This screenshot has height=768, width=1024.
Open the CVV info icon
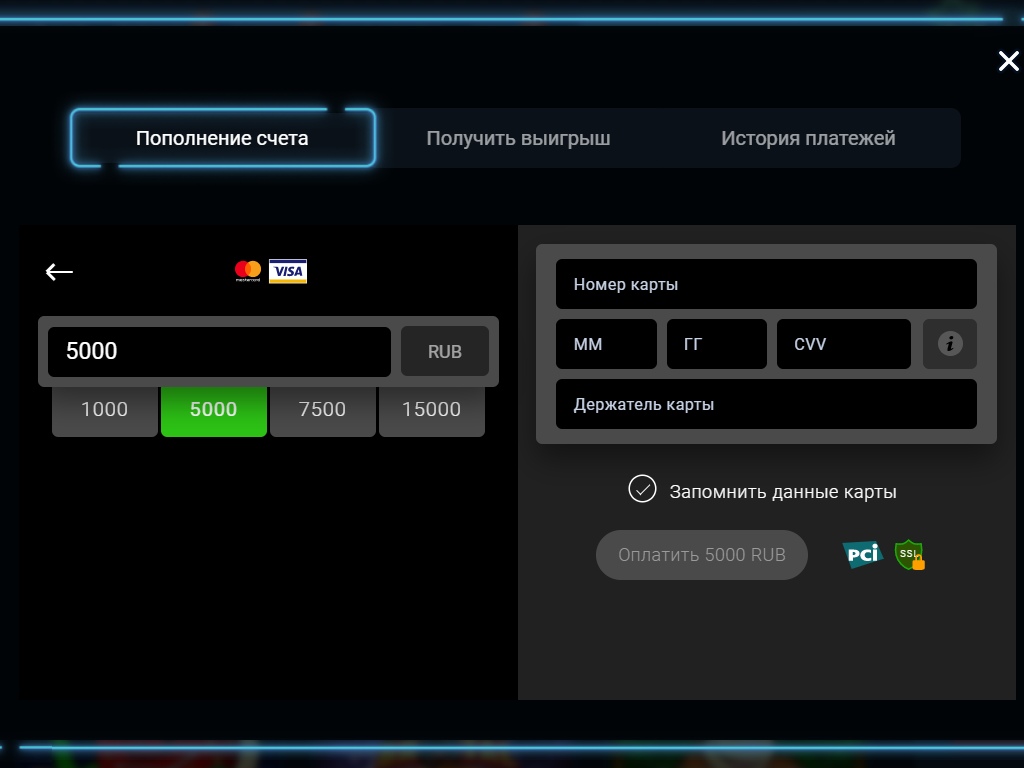[949, 344]
